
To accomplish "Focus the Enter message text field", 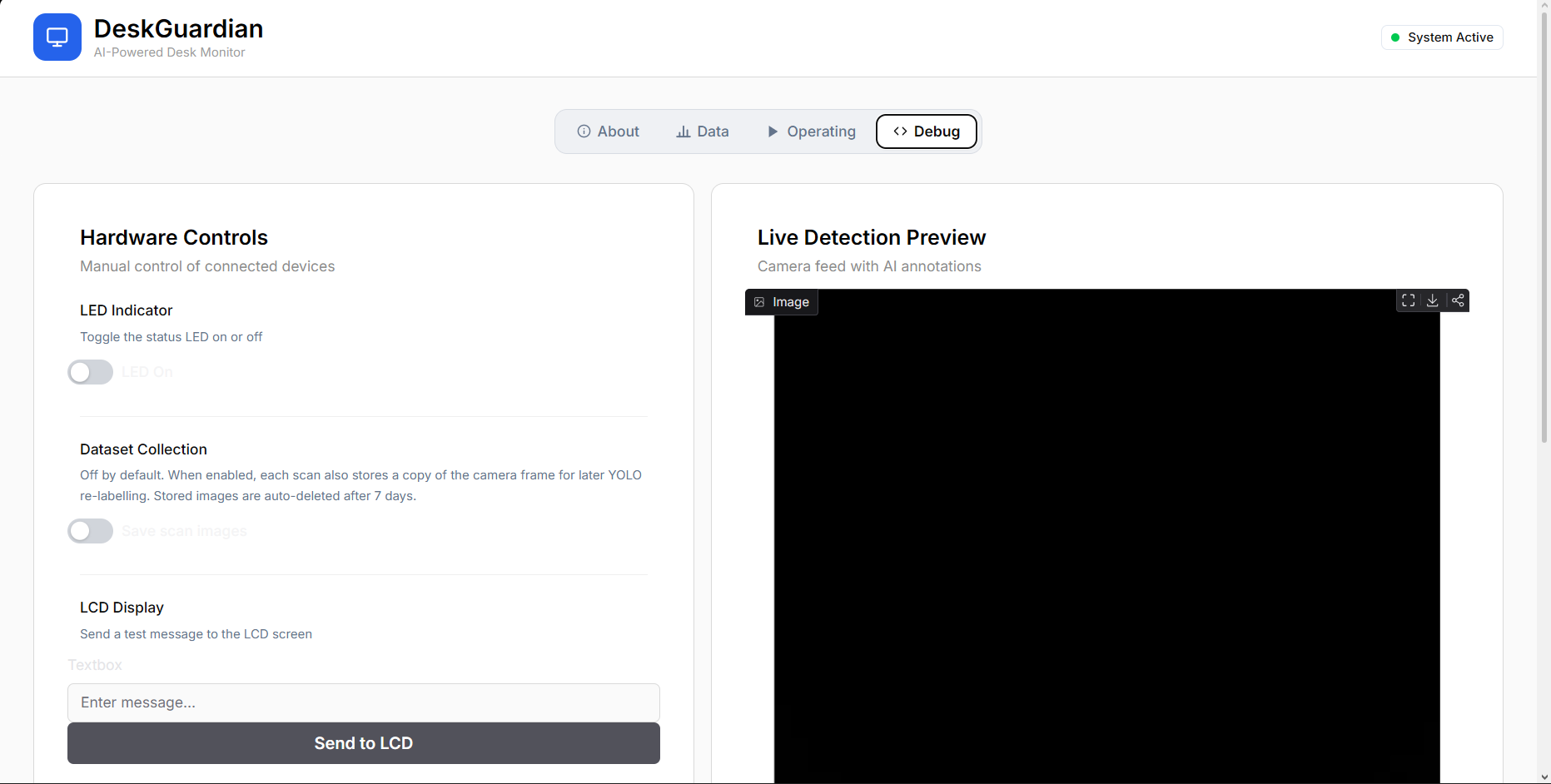I will coord(364,702).
